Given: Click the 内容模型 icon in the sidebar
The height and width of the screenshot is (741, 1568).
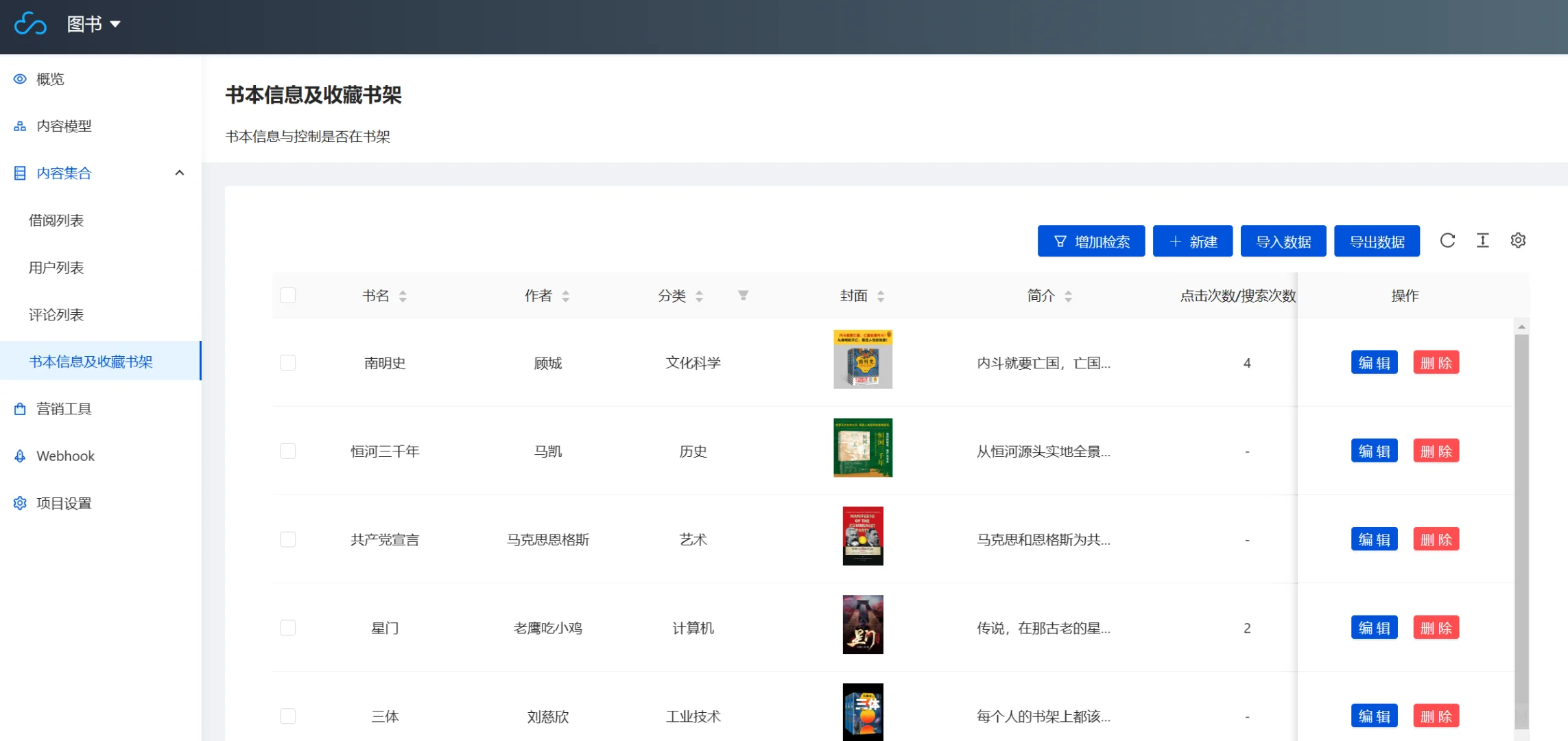Looking at the screenshot, I should 19,126.
